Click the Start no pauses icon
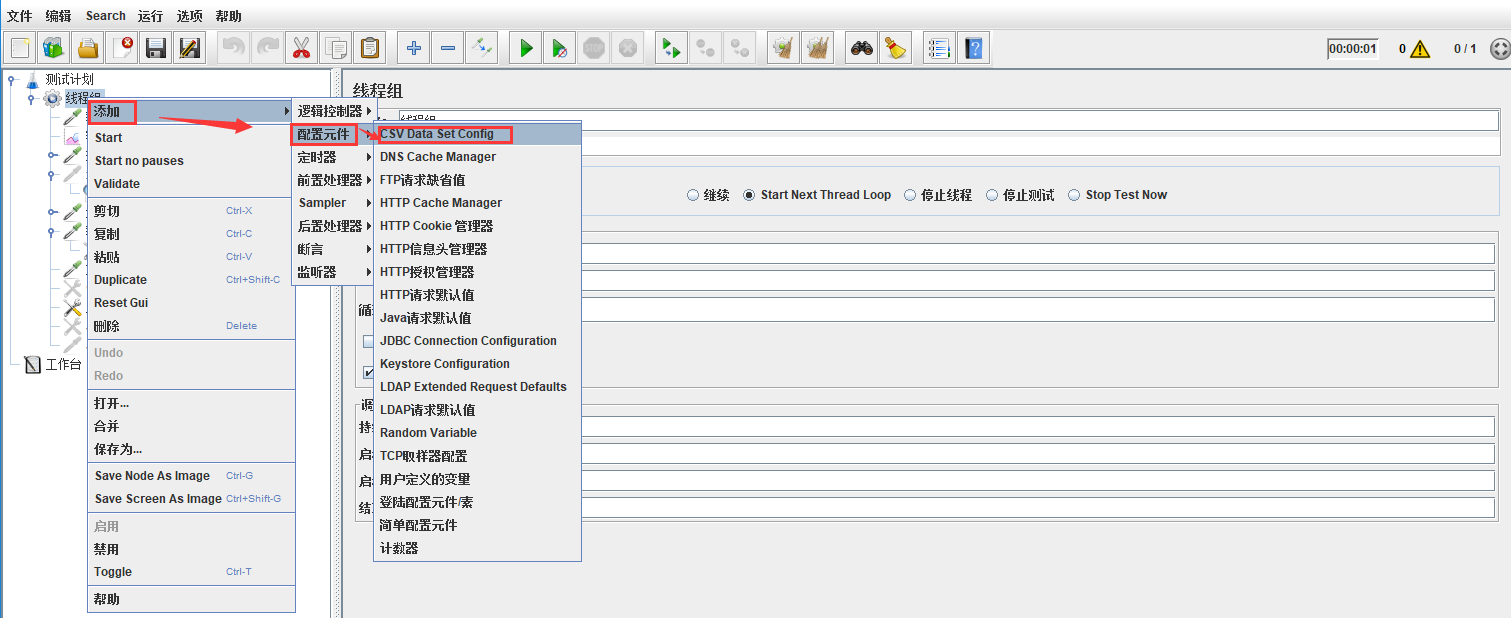Image resolution: width=1511 pixels, height=618 pixels. coord(560,47)
